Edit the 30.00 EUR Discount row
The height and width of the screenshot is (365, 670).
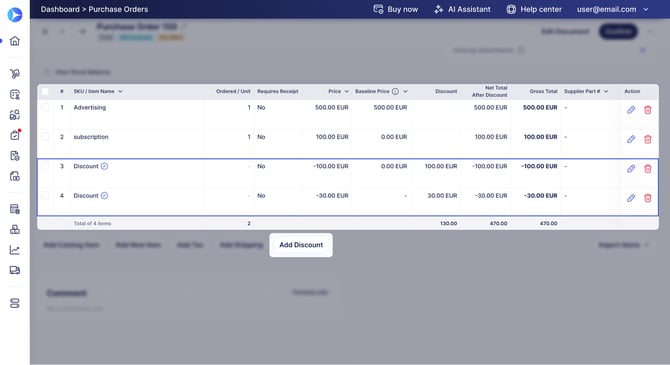pos(631,198)
